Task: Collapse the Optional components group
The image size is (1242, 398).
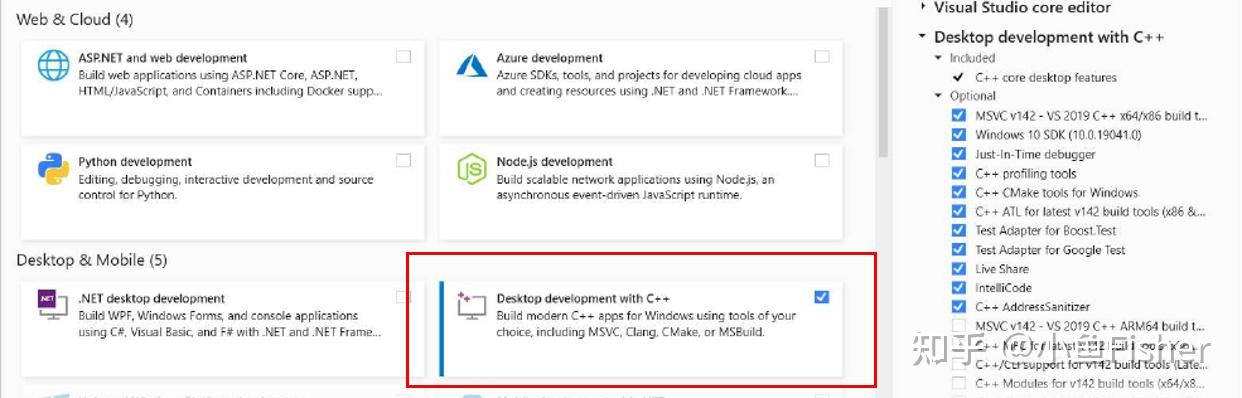Action: coord(939,96)
